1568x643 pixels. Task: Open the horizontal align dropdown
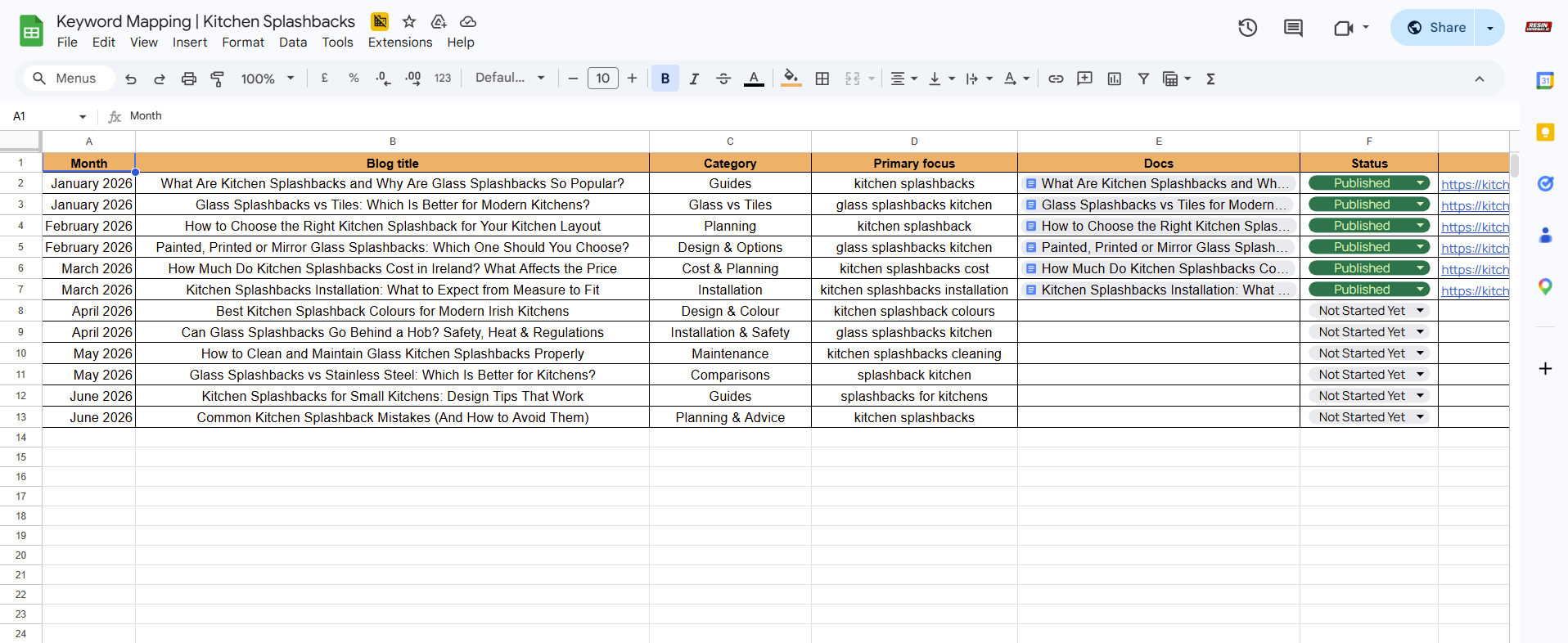pos(903,79)
